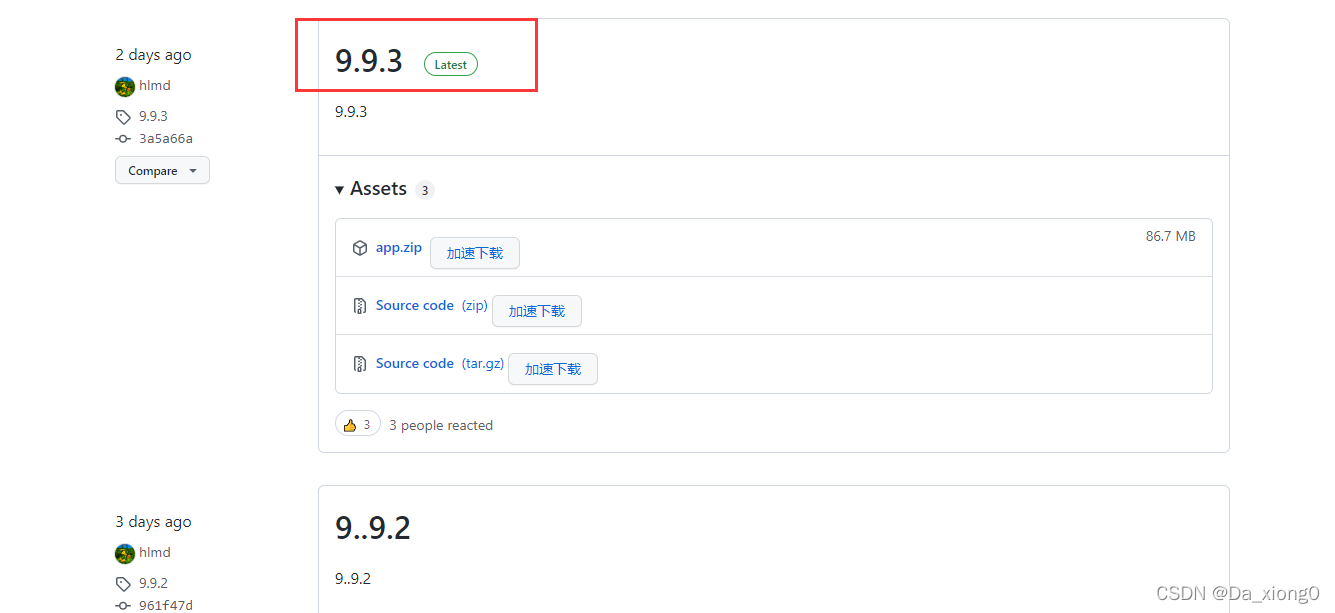Open the Compare dropdown
The width and height of the screenshot is (1335, 613).
[x=162, y=171]
